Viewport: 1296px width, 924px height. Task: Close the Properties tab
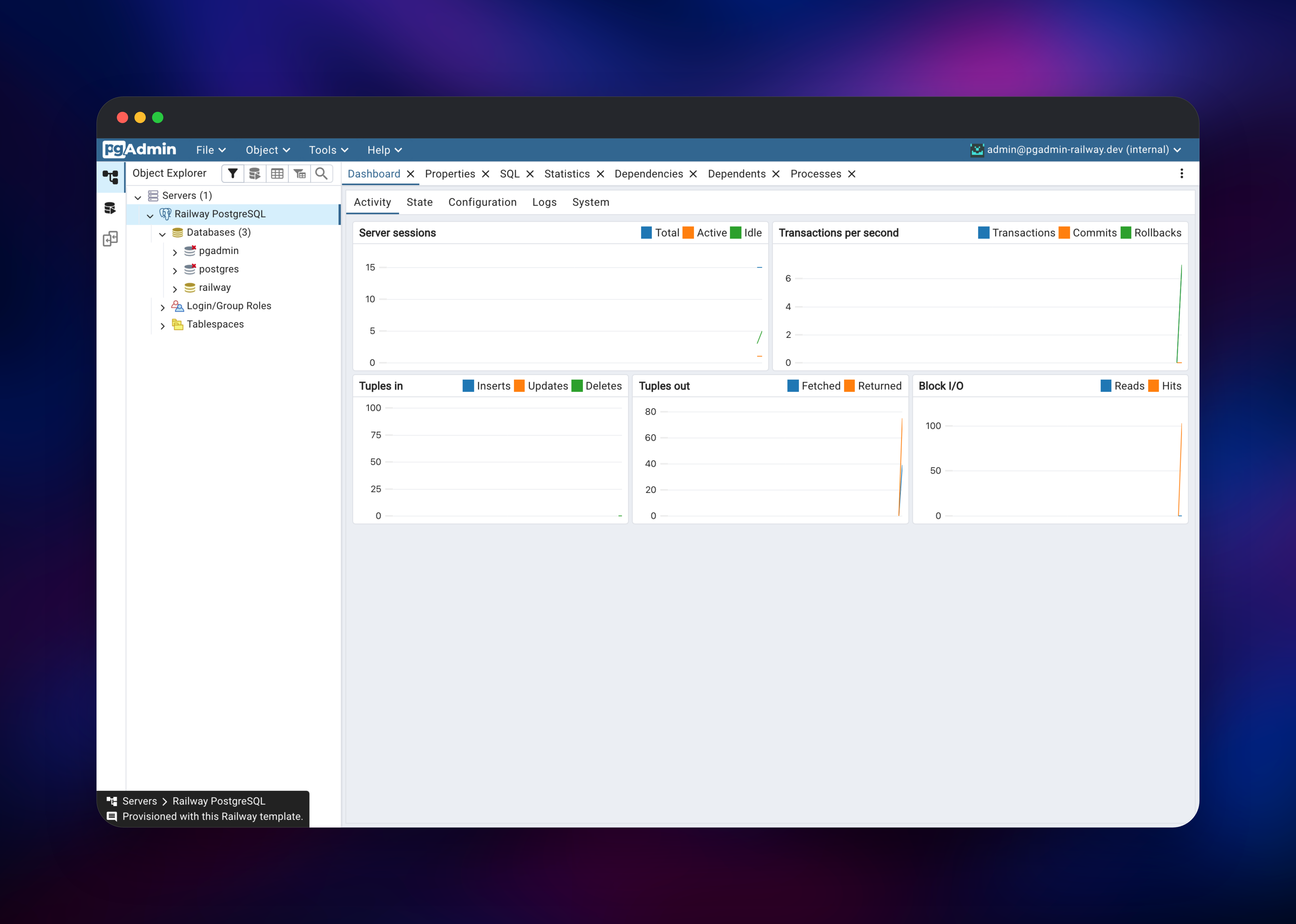[x=485, y=174]
